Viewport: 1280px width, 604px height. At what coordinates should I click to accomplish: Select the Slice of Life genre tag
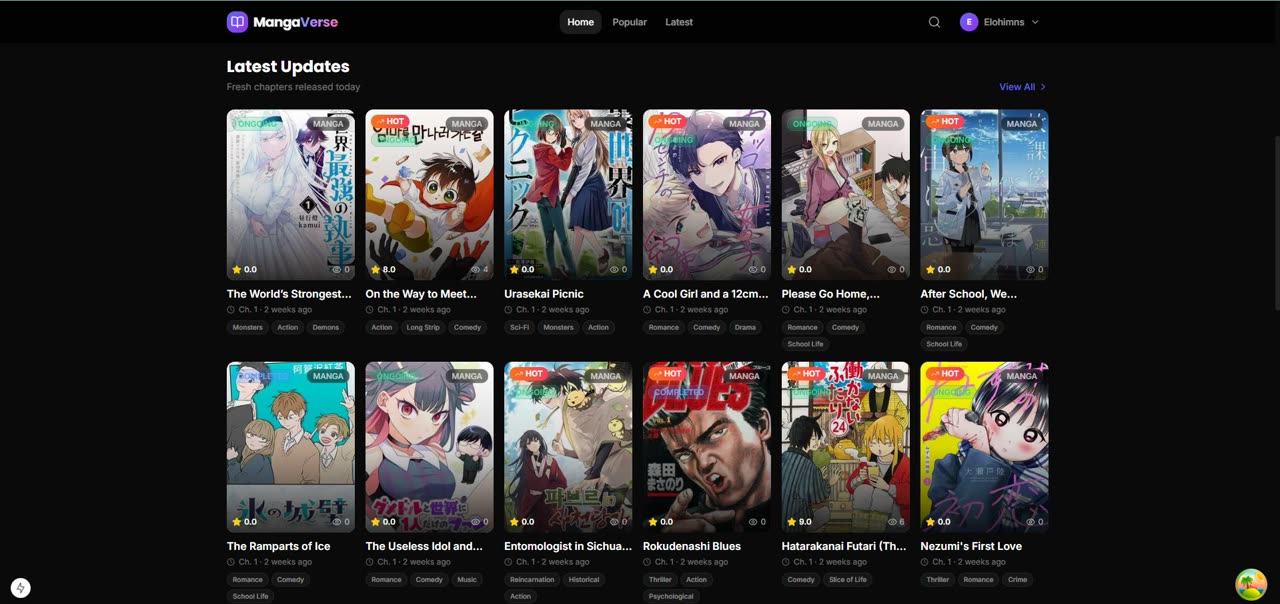[x=848, y=579]
